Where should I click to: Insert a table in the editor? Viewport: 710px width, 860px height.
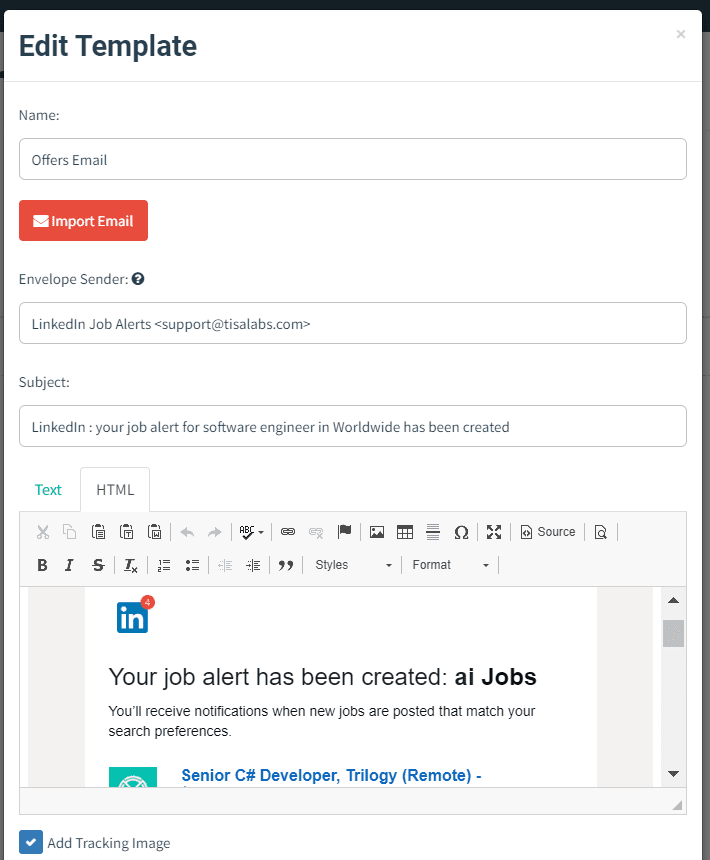pos(405,532)
